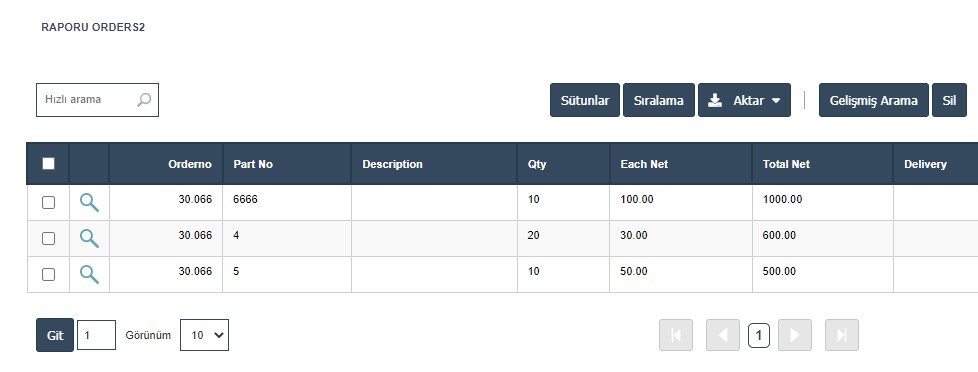Go to next page arrow
The image size is (978, 372).
point(795,335)
